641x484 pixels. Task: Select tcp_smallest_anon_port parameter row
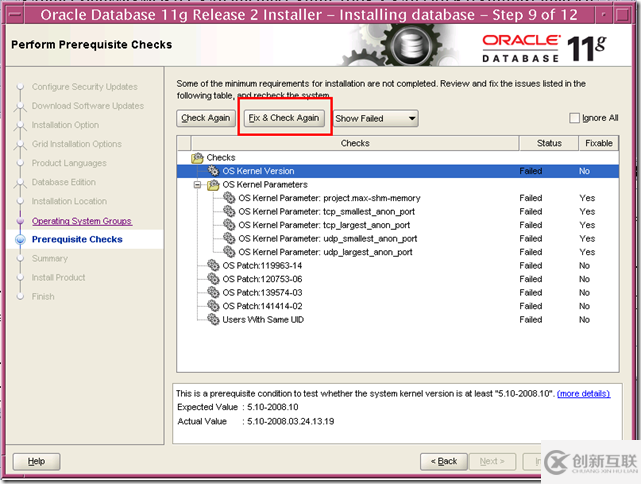[x=398, y=211]
